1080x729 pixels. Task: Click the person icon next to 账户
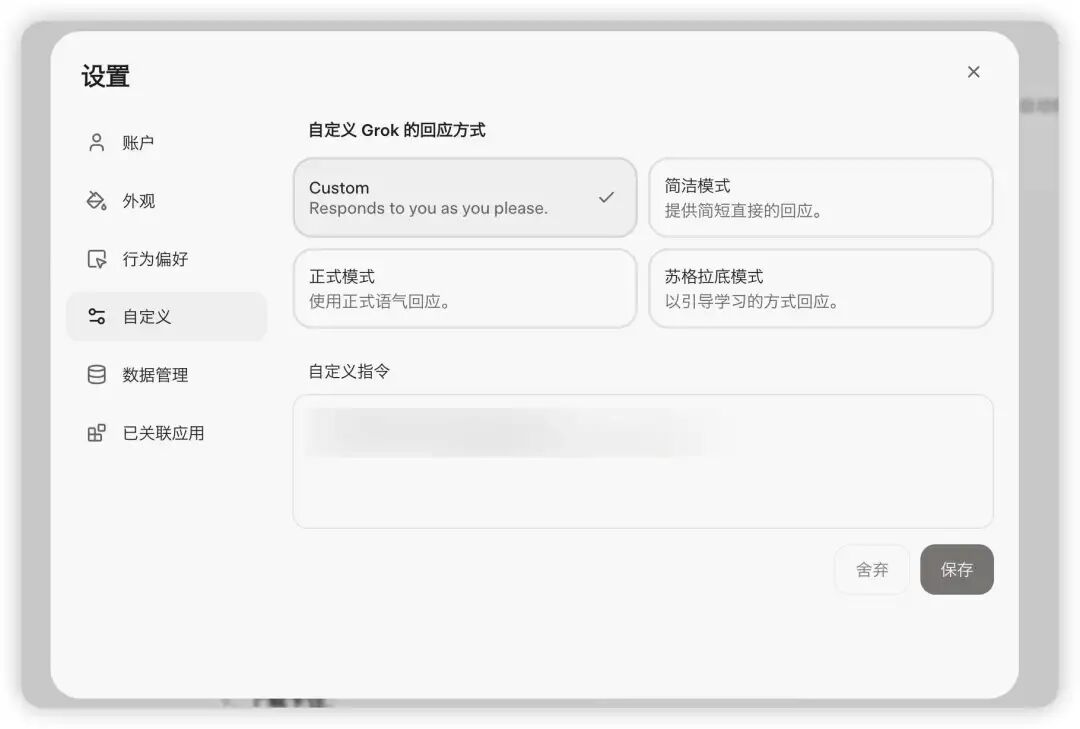click(x=96, y=143)
